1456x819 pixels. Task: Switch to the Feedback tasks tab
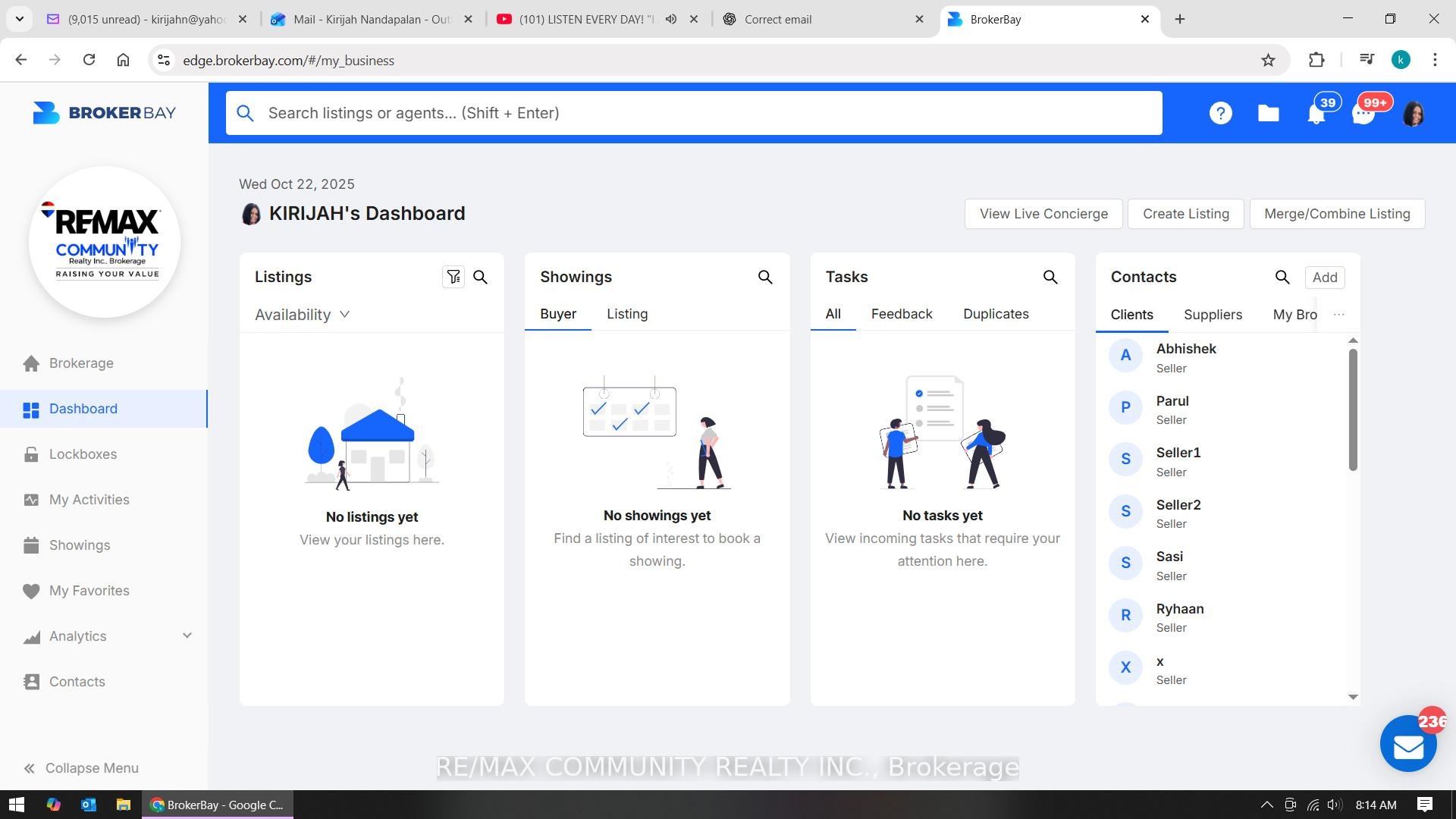click(902, 314)
